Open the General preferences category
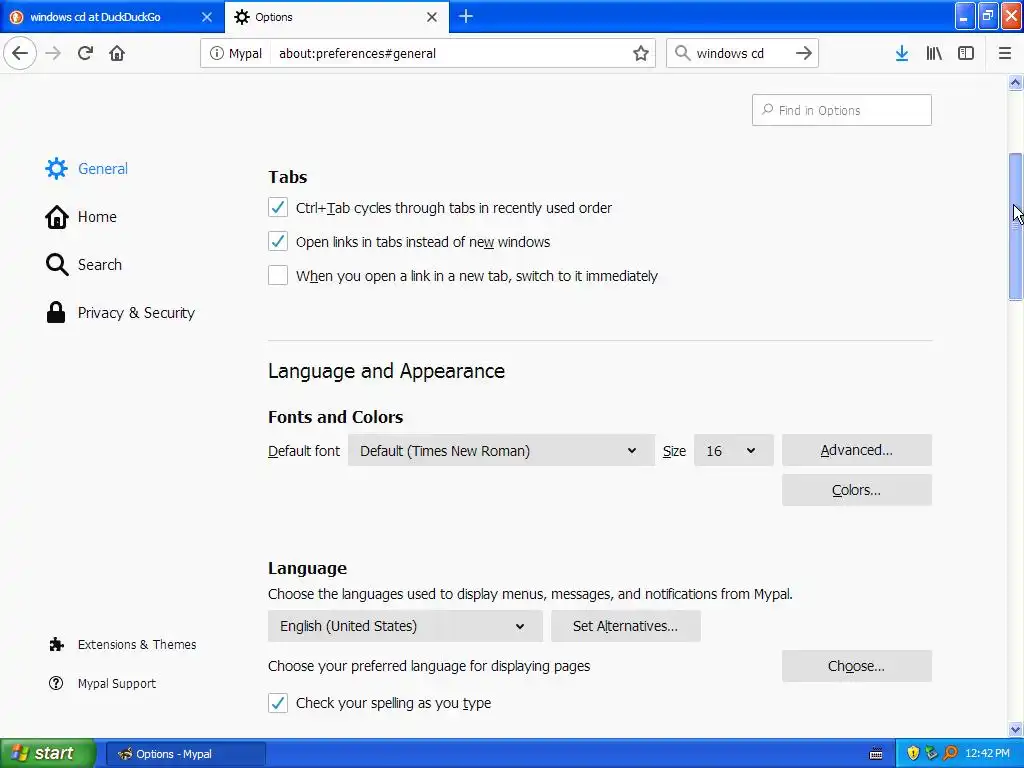 pos(87,168)
